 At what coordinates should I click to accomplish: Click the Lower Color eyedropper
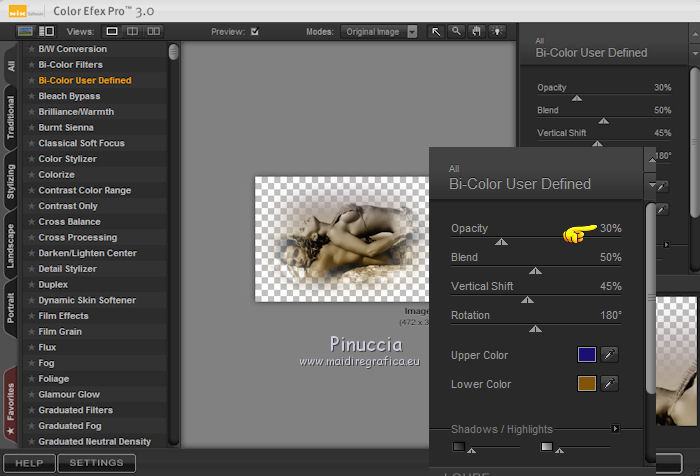tap(608, 384)
